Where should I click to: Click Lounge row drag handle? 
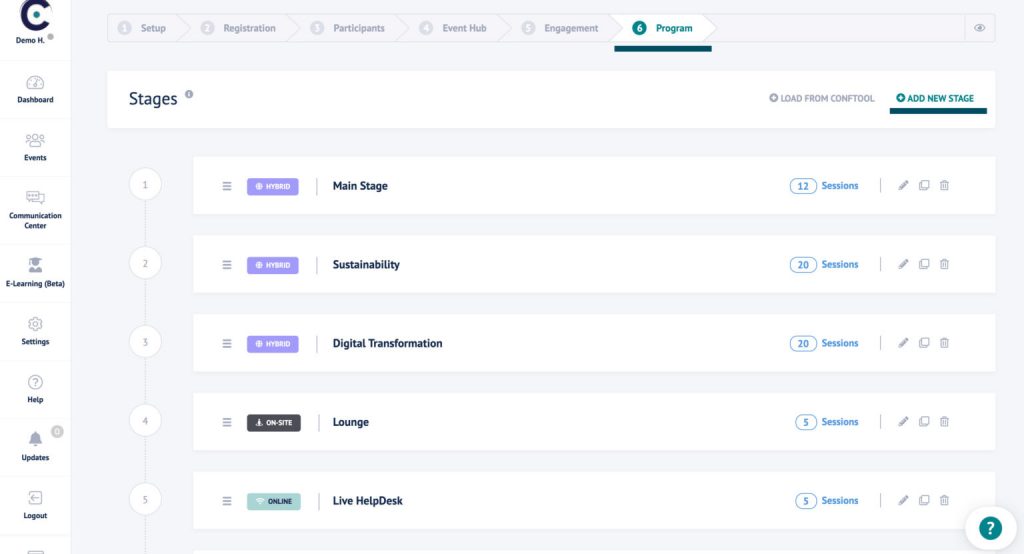click(227, 423)
